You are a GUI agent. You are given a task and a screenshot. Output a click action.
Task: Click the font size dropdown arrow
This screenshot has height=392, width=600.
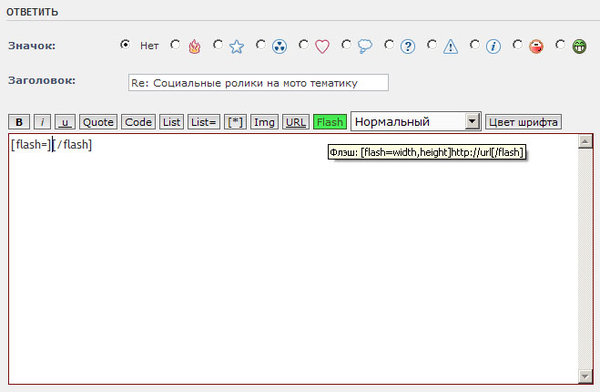pos(473,122)
